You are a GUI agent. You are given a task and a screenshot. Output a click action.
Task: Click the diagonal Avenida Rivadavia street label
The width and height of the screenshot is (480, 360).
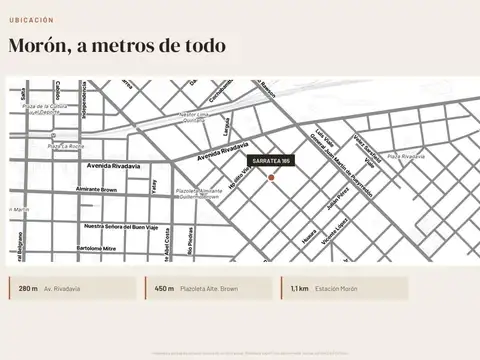click(x=223, y=151)
